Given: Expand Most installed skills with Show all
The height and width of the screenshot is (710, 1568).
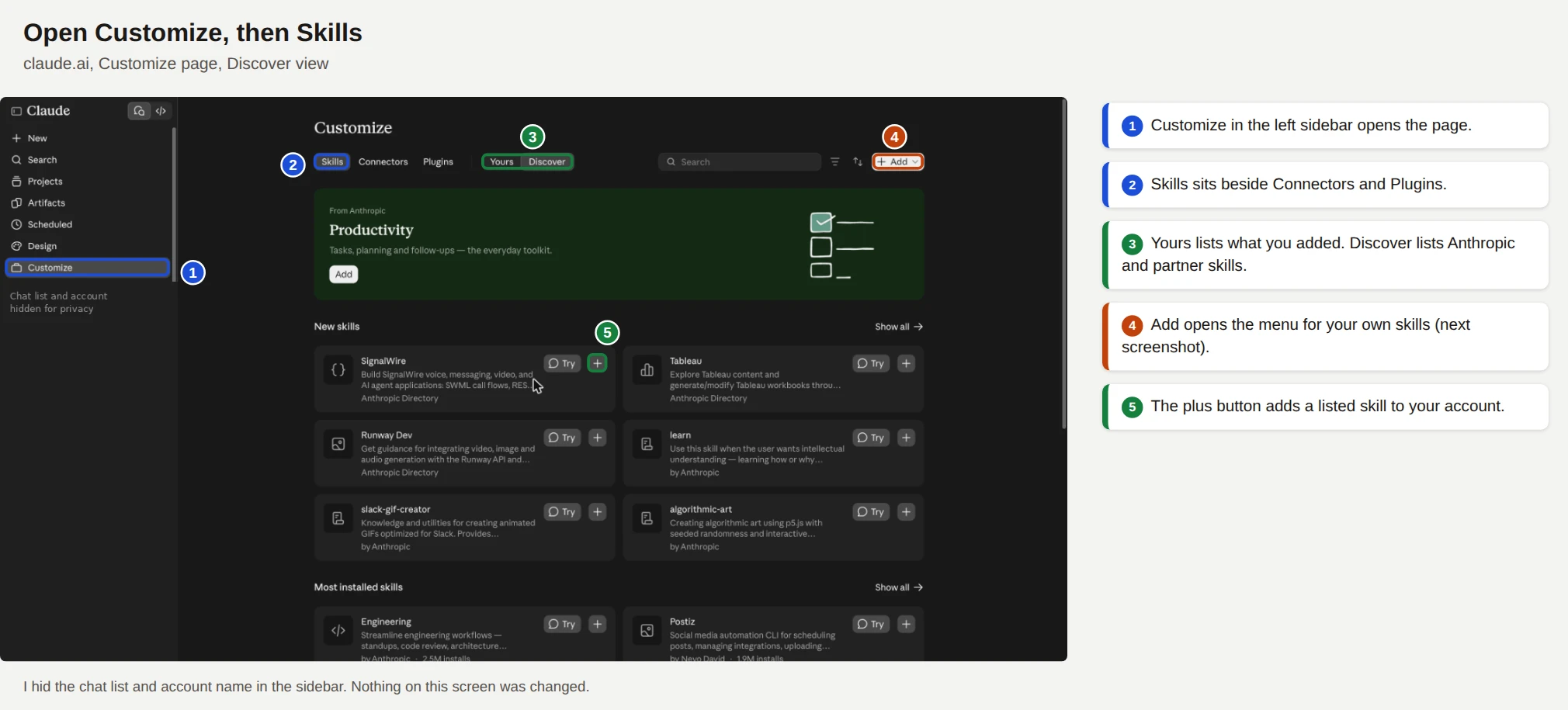Looking at the screenshot, I should [899, 587].
